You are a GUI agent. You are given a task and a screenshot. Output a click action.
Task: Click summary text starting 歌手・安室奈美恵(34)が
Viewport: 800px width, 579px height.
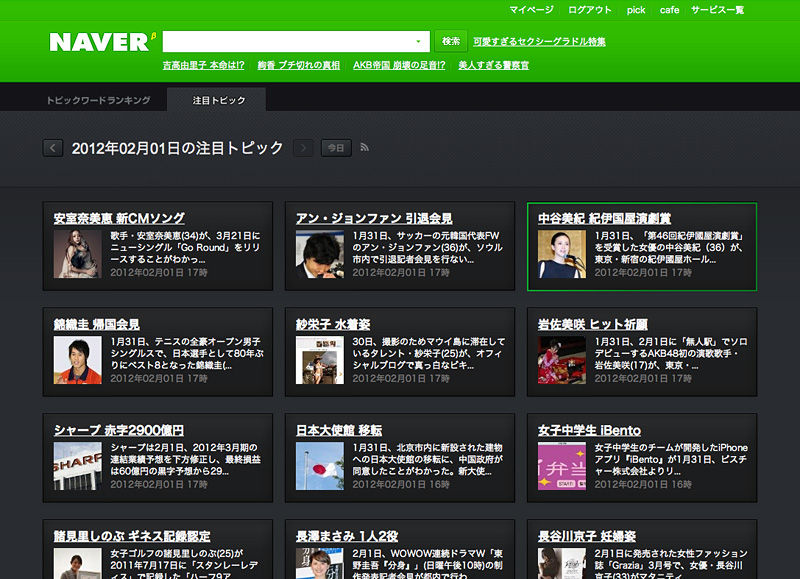pyautogui.click(x=186, y=247)
